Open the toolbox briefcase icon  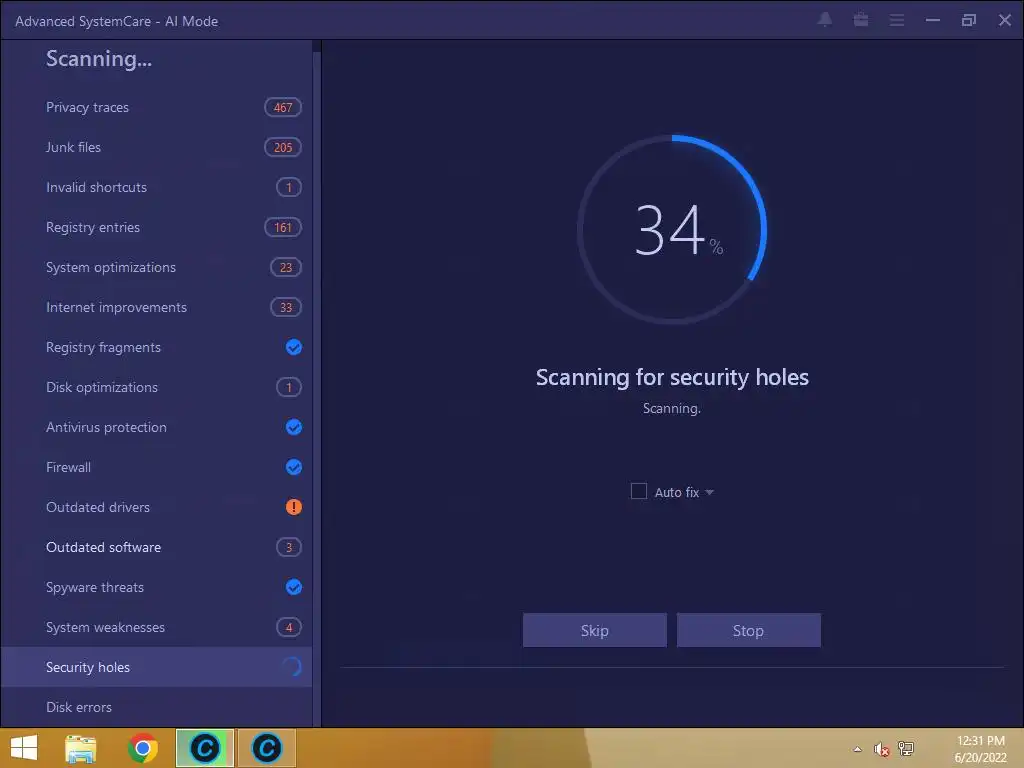861,20
